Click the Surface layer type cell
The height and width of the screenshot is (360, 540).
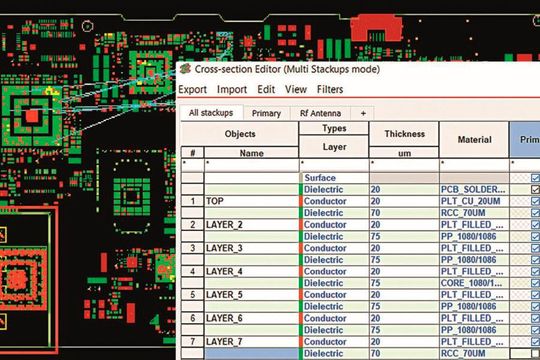tap(334, 178)
